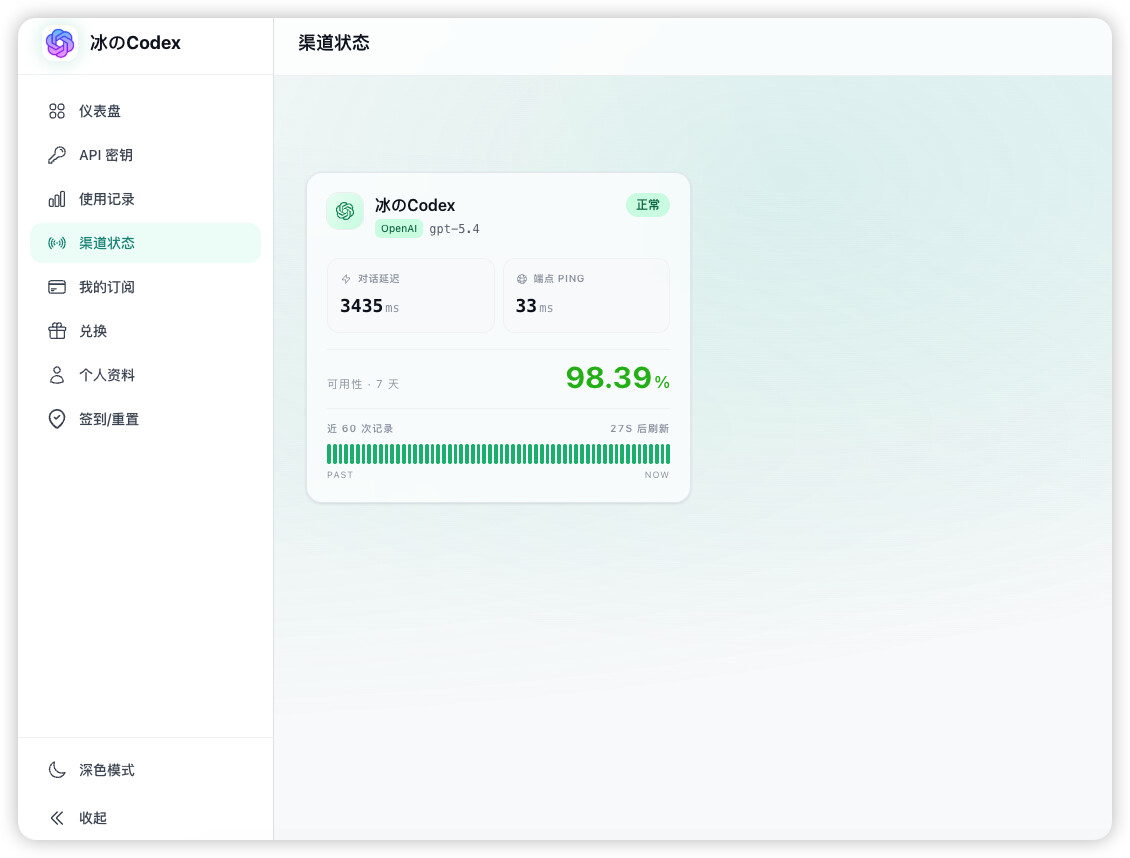Click the check badge icon for 签到/重置
Image resolution: width=1130 pixels, height=858 pixels.
(x=57, y=419)
